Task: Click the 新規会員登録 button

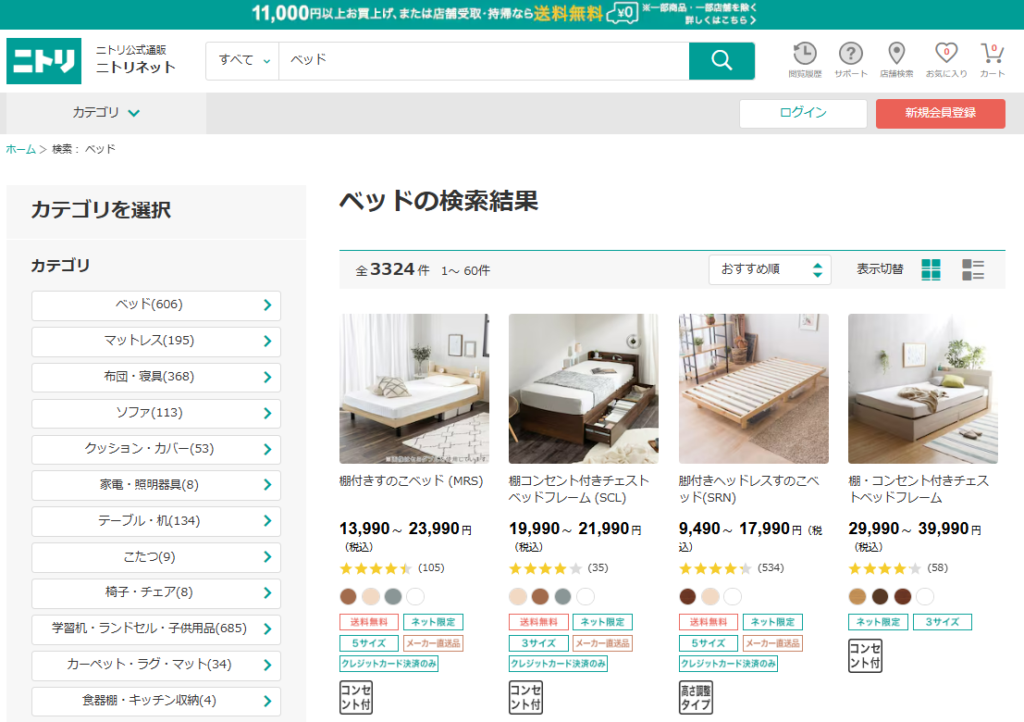Action: pos(940,113)
